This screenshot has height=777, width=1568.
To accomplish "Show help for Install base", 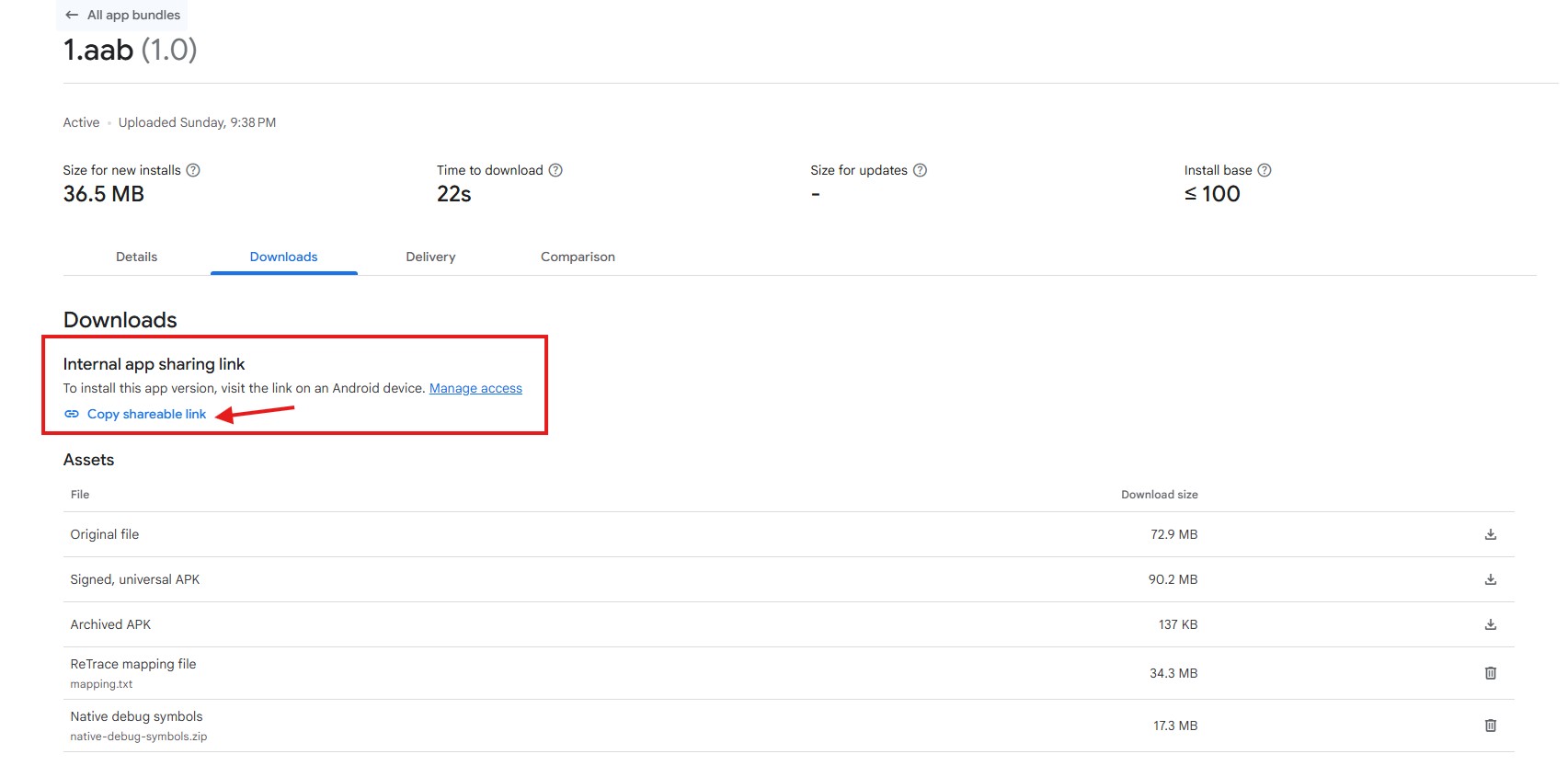I will point(1265,170).
